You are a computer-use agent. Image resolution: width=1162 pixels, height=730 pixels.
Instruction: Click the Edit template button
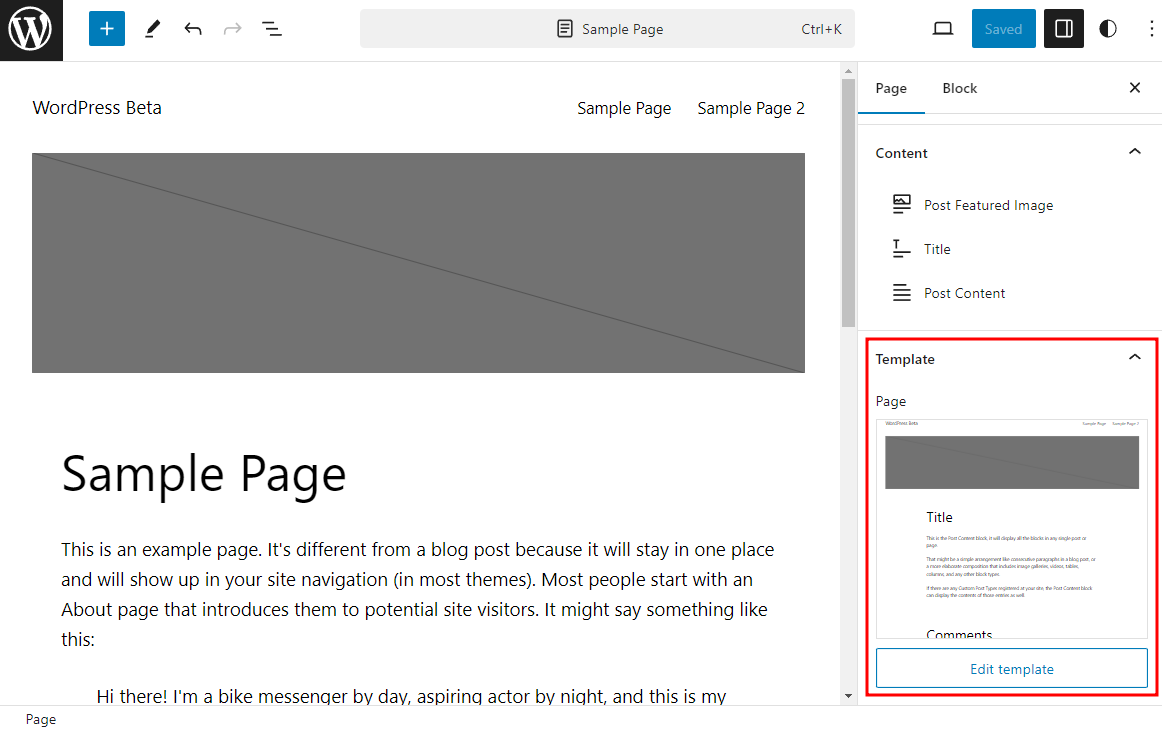click(x=1011, y=668)
